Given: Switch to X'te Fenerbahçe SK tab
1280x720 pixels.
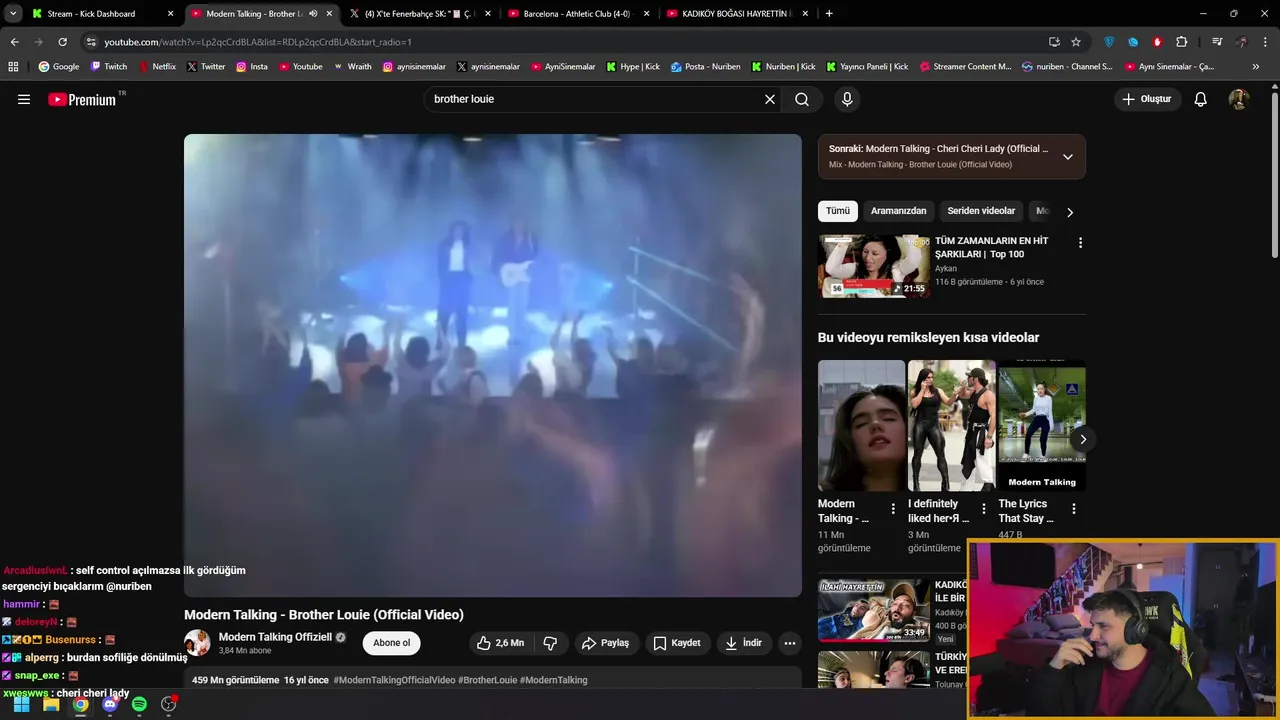Looking at the screenshot, I should pyautogui.click(x=420, y=14).
